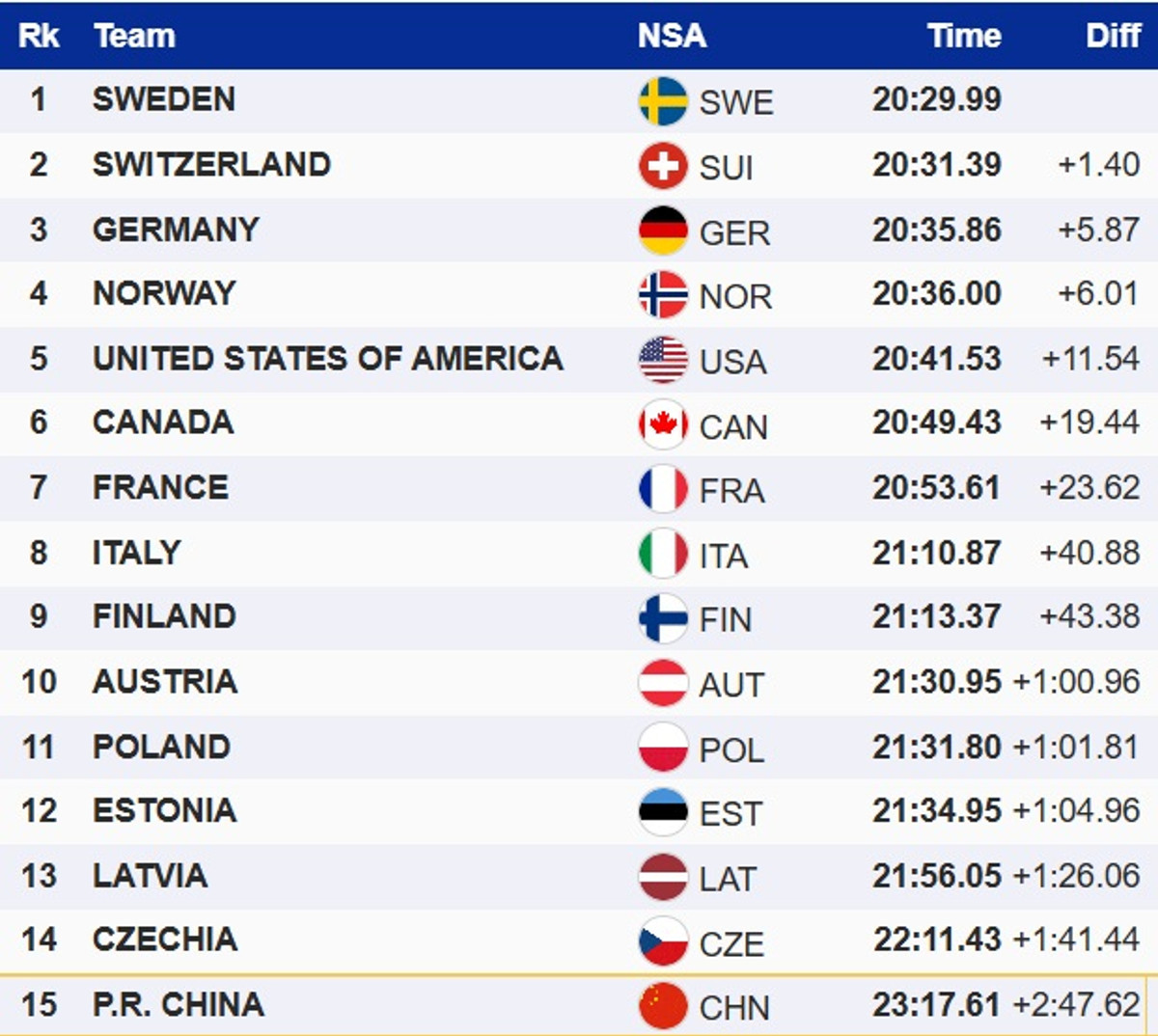Click the Germany flag icon
The image size is (1158, 1036).
[x=663, y=231]
